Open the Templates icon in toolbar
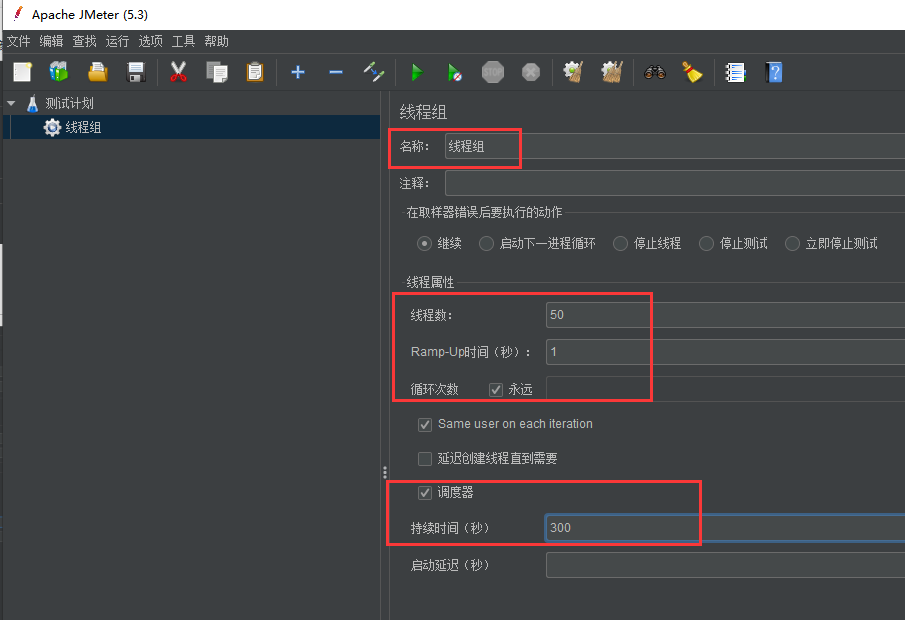 59,72
